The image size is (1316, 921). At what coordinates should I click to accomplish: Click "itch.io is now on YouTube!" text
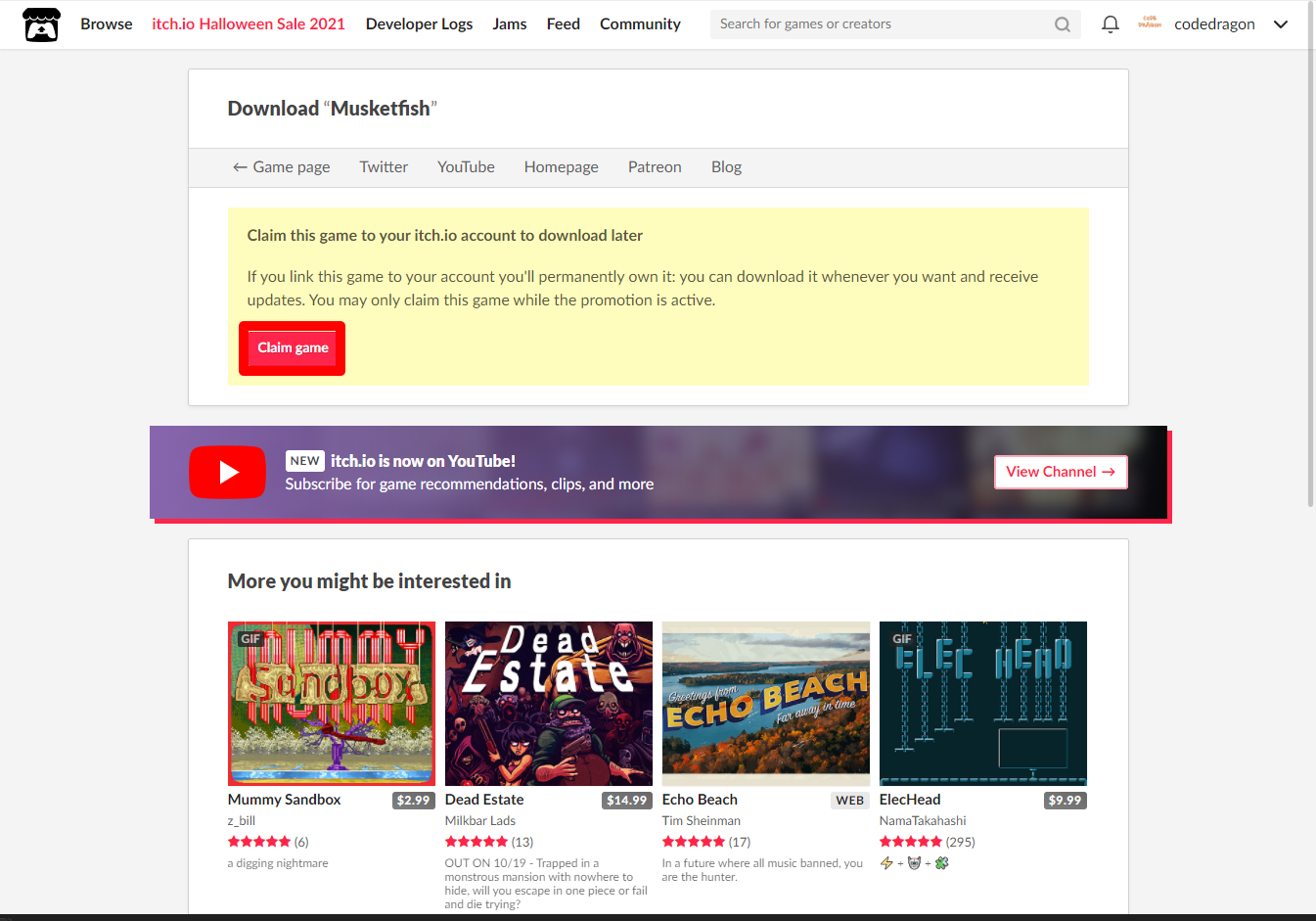(x=423, y=461)
